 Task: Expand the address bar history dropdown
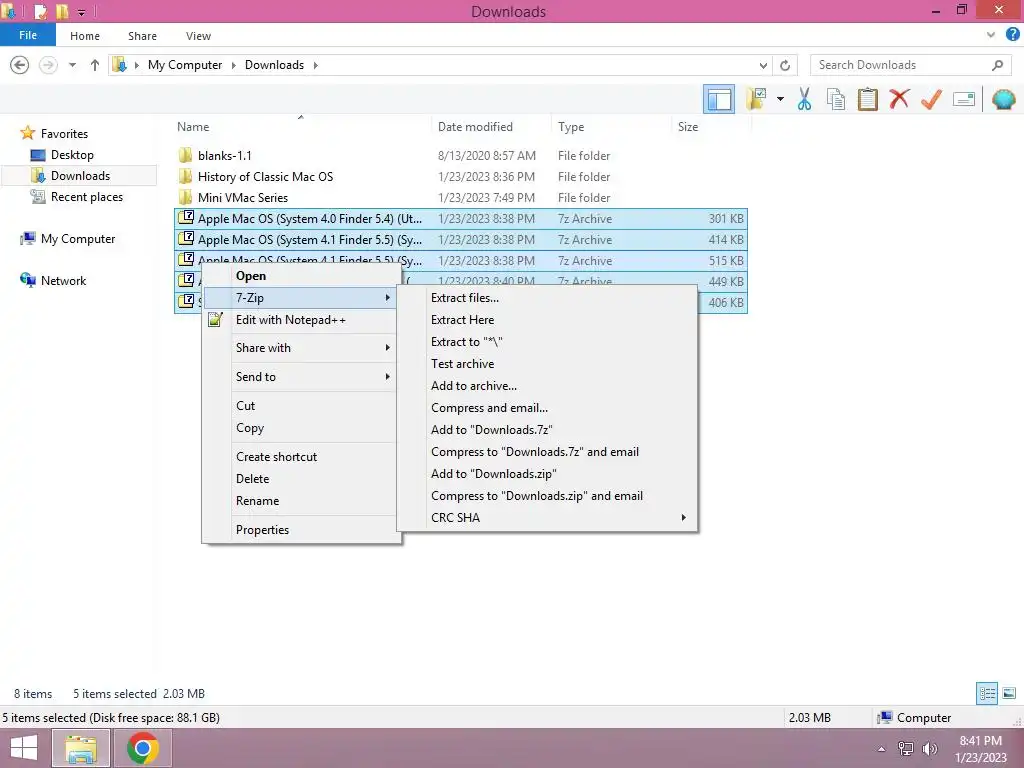click(x=763, y=65)
